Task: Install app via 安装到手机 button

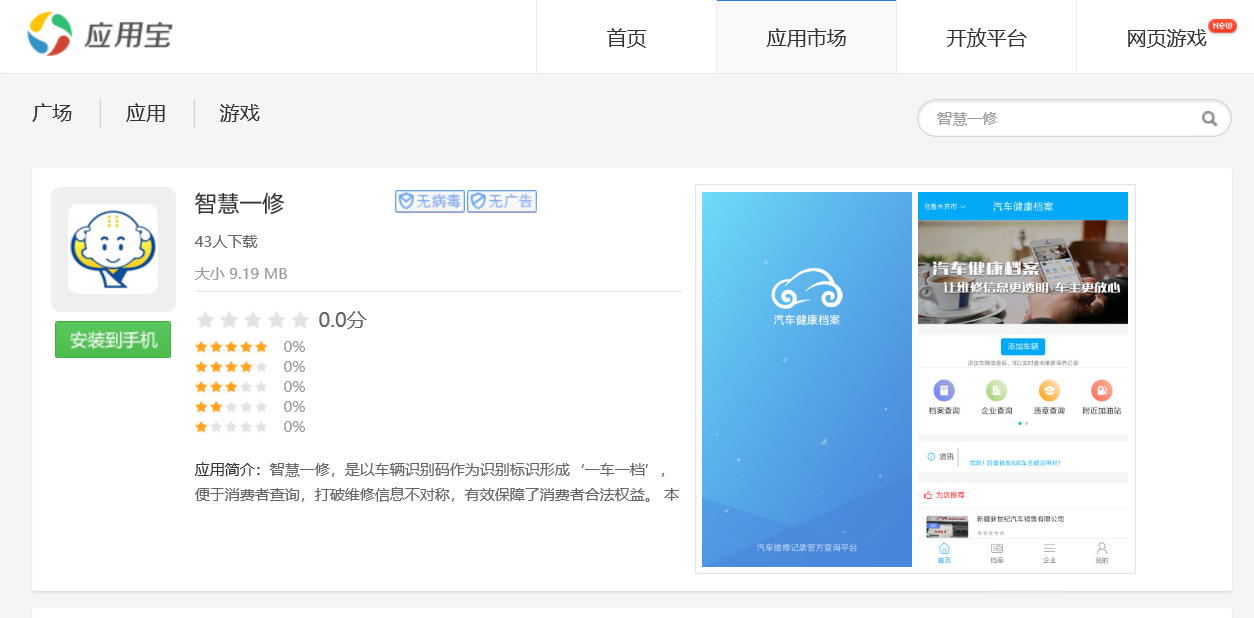Action: tap(113, 340)
